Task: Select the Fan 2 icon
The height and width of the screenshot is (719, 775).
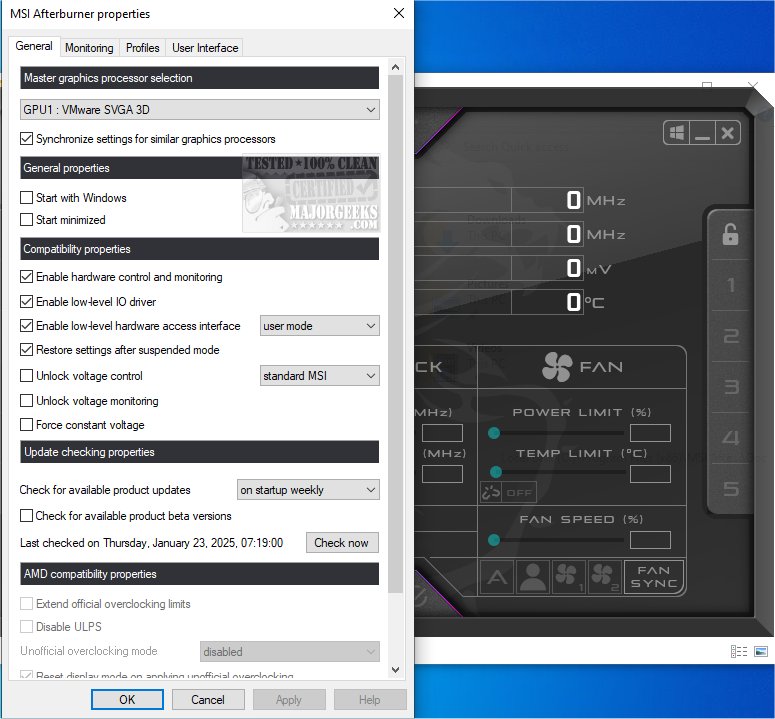Action: (x=604, y=577)
